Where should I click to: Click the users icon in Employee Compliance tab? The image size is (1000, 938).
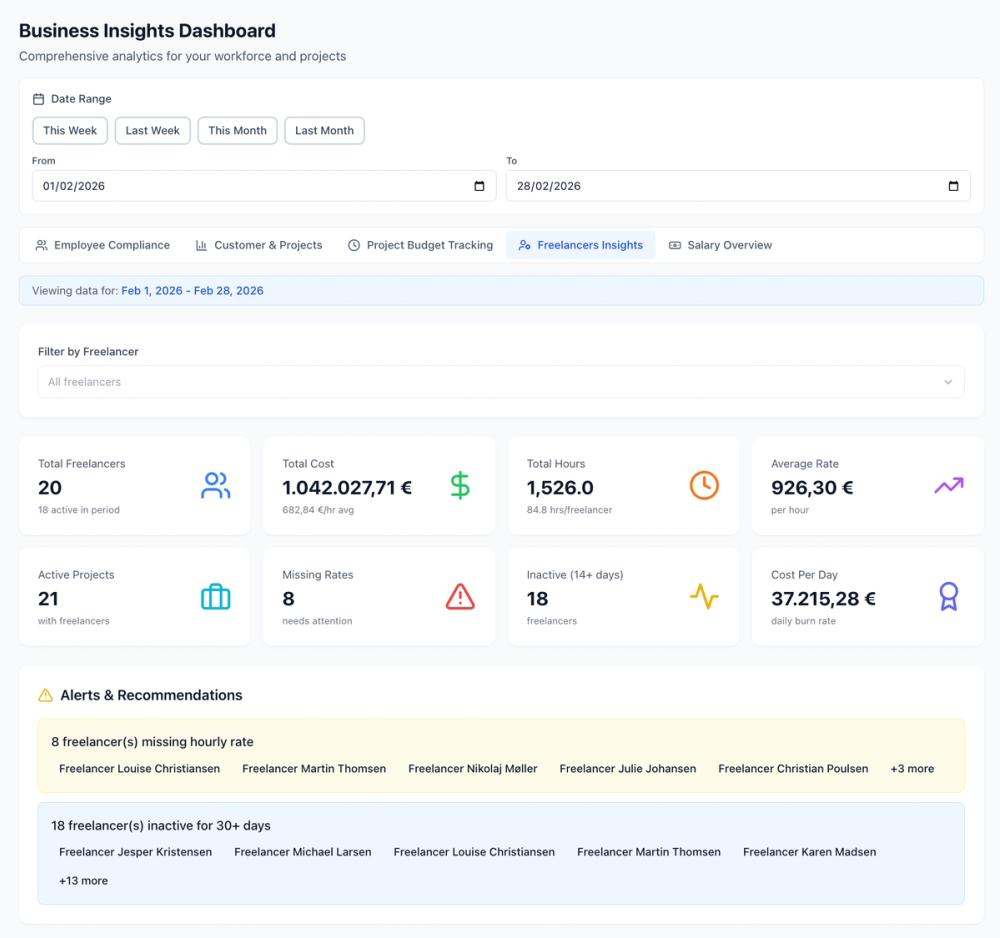click(x=41, y=245)
